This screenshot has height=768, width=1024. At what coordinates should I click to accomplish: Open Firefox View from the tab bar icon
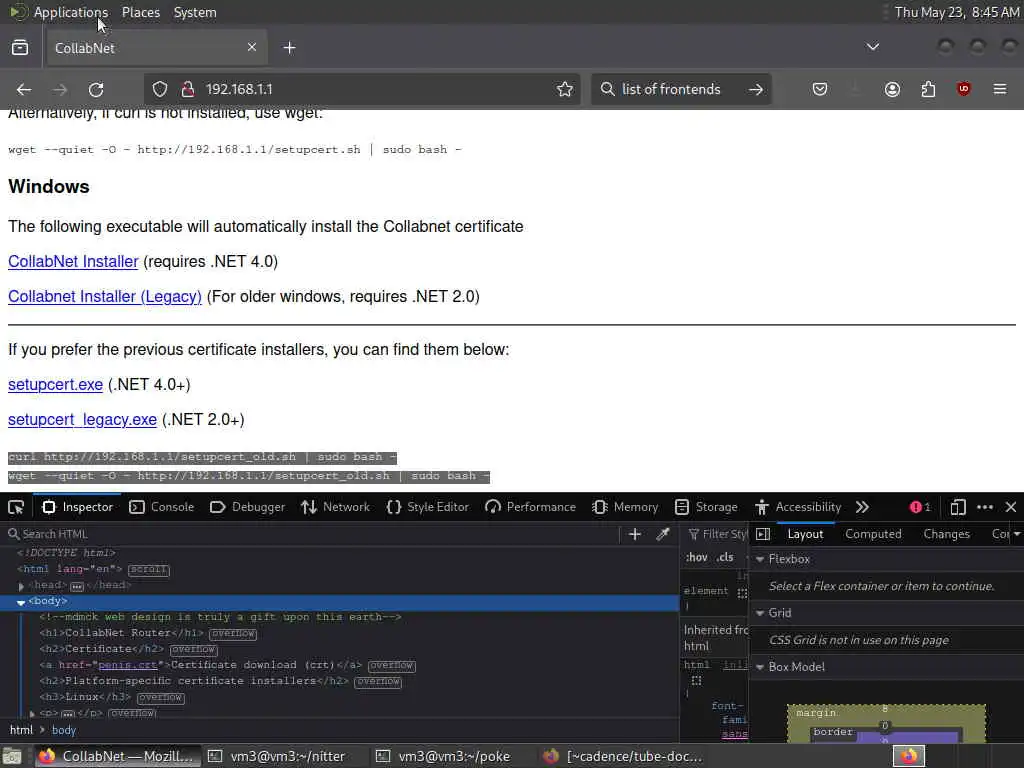click(20, 48)
